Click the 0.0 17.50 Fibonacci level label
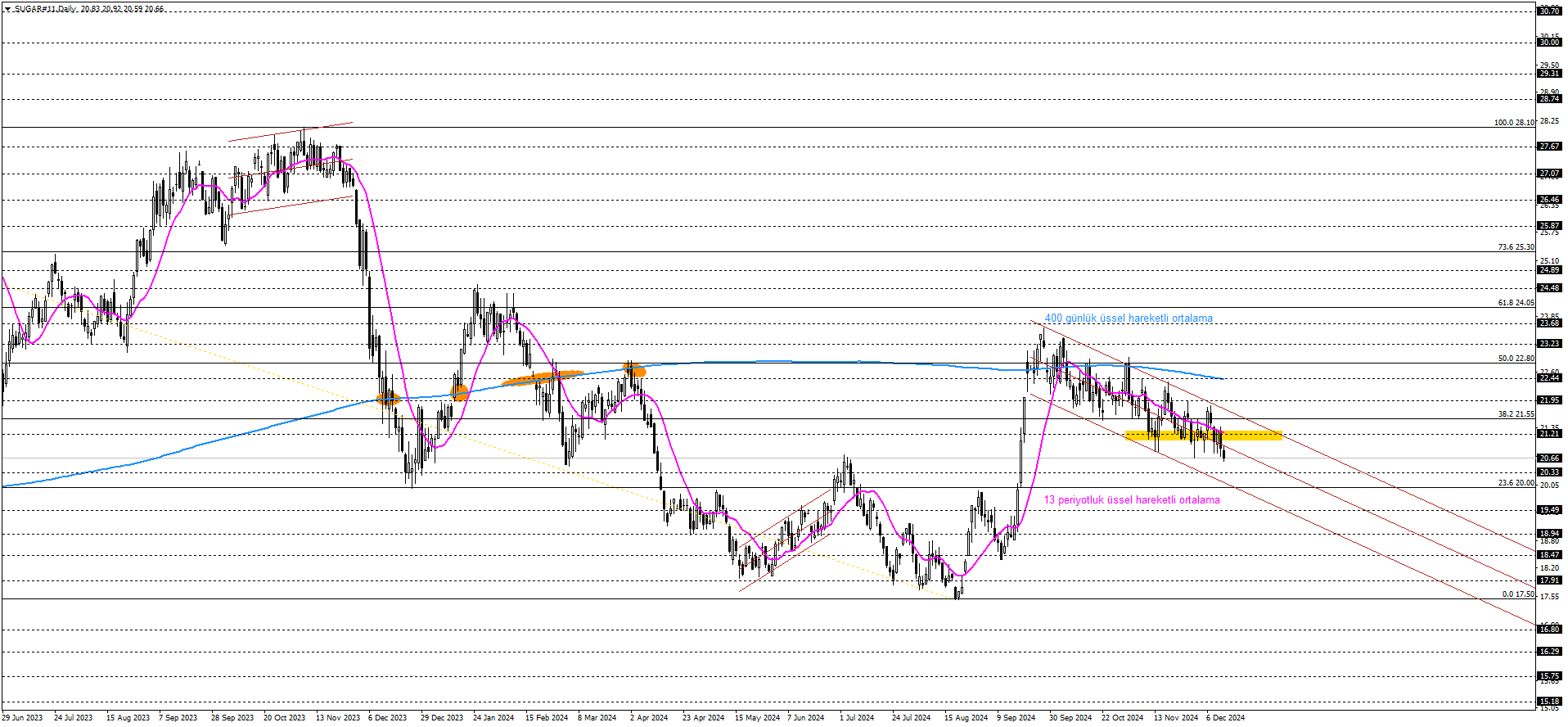The height and width of the screenshot is (727, 1568). tap(1518, 594)
